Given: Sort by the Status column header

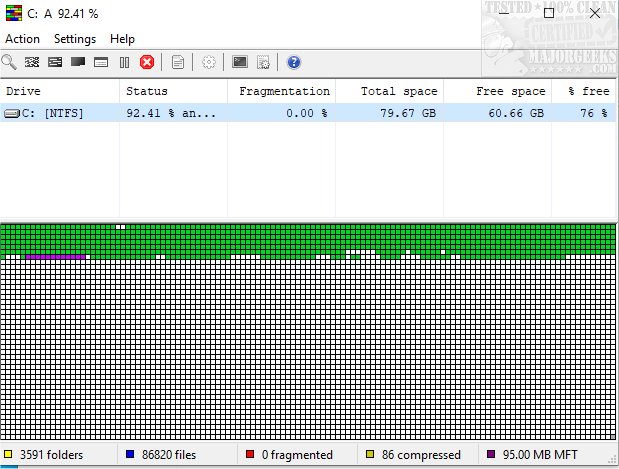Looking at the screenshot, I should point(173,91).
